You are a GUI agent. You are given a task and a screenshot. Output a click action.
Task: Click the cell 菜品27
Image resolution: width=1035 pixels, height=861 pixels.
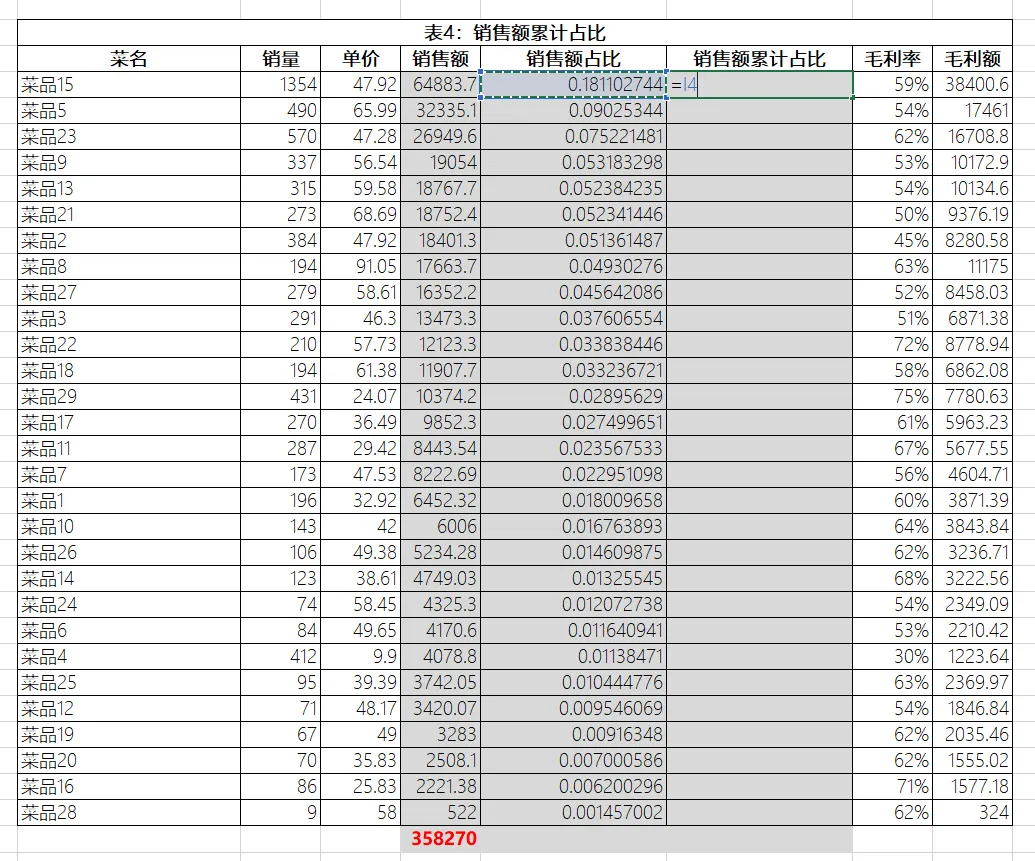click(x=129, y=293)
